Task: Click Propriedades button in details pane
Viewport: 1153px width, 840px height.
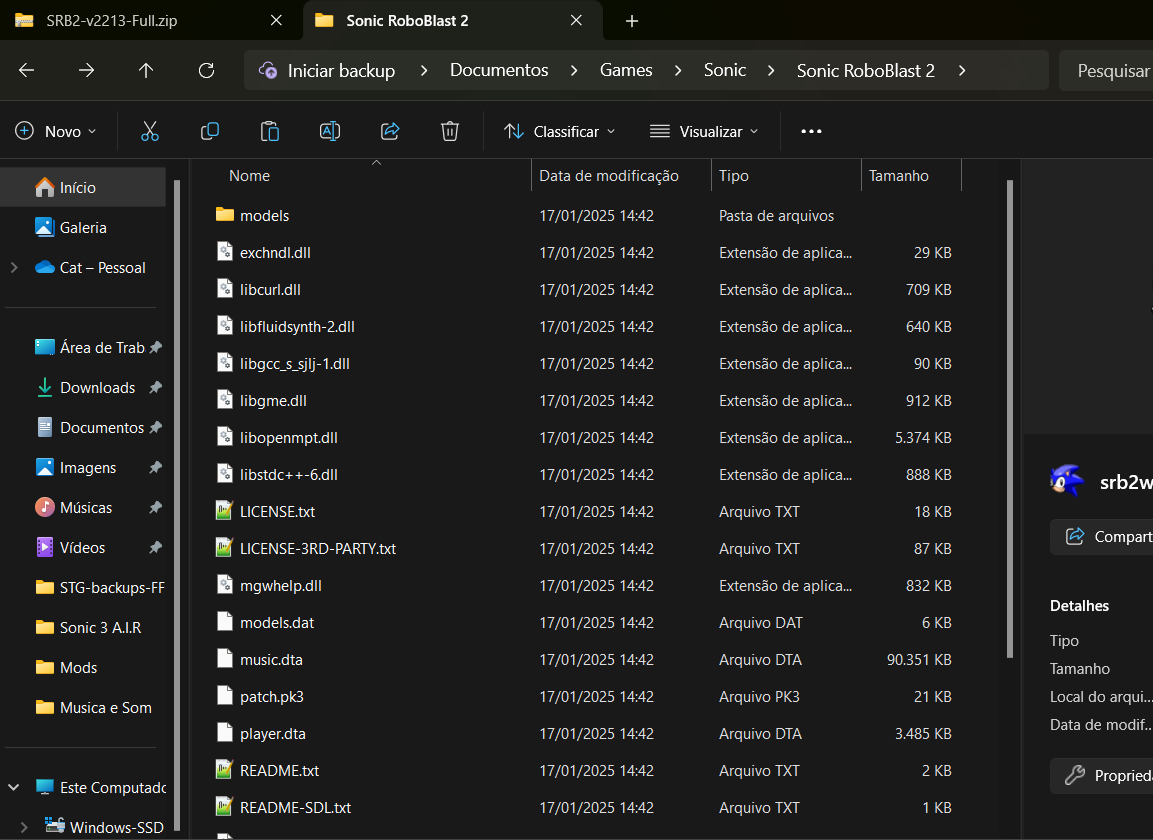Action: (1102, 775)
